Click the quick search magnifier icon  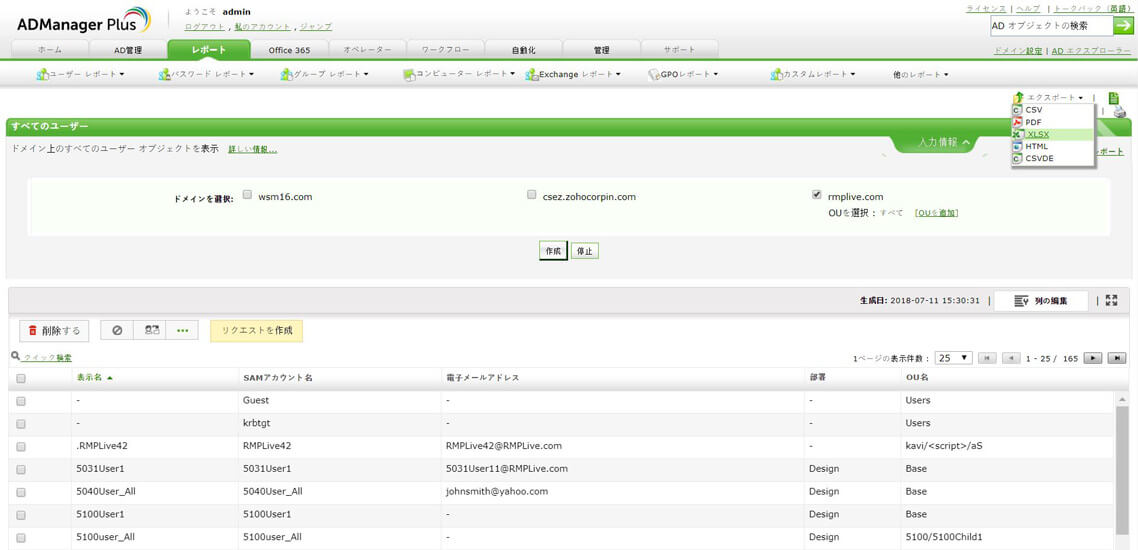[15, 356]
